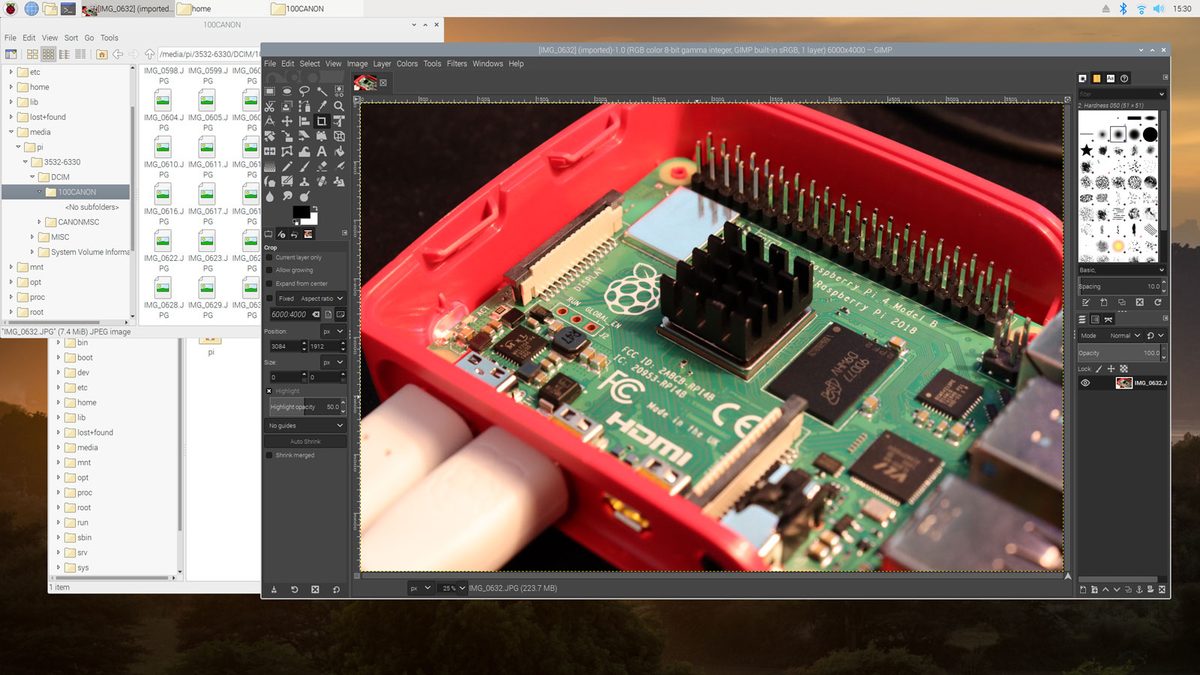
Task: Open GIMP Colors menu
Action: (407, 63)
